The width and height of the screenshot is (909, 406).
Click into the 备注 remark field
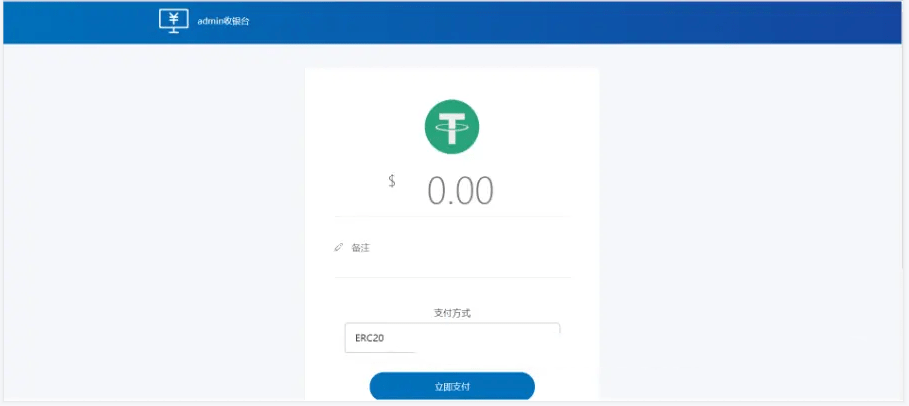pyautogui.click(x=452, y=248)
